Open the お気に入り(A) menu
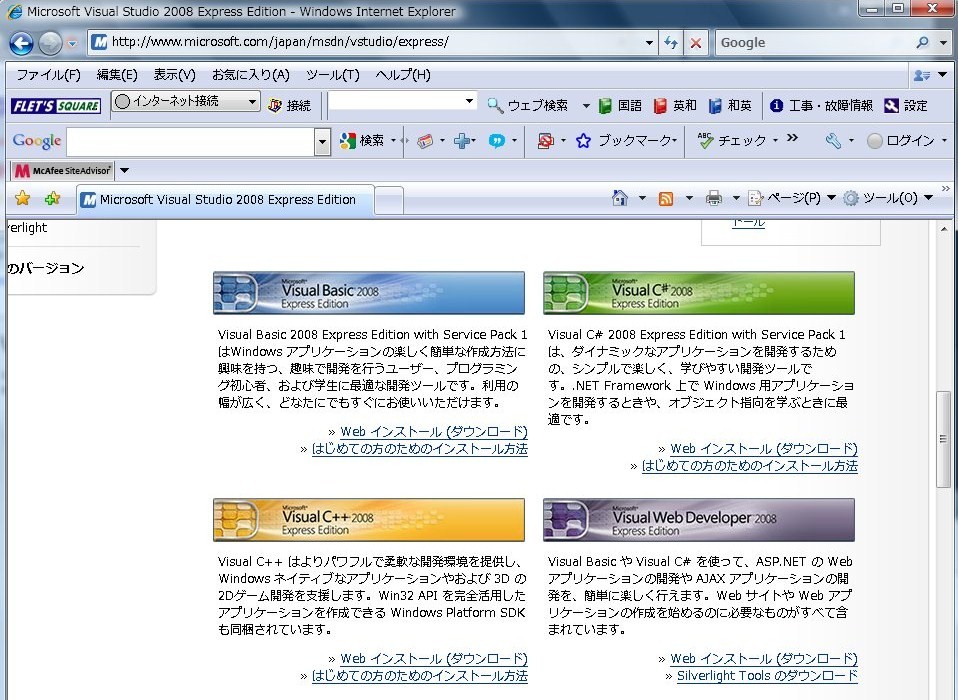This screenshot has height=700, width=958. pyautogui.click(x=250, y=75)
